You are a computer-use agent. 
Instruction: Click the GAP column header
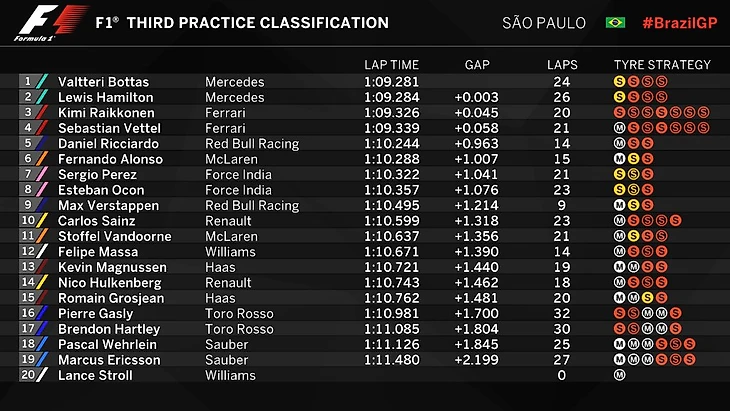point(477,65)
